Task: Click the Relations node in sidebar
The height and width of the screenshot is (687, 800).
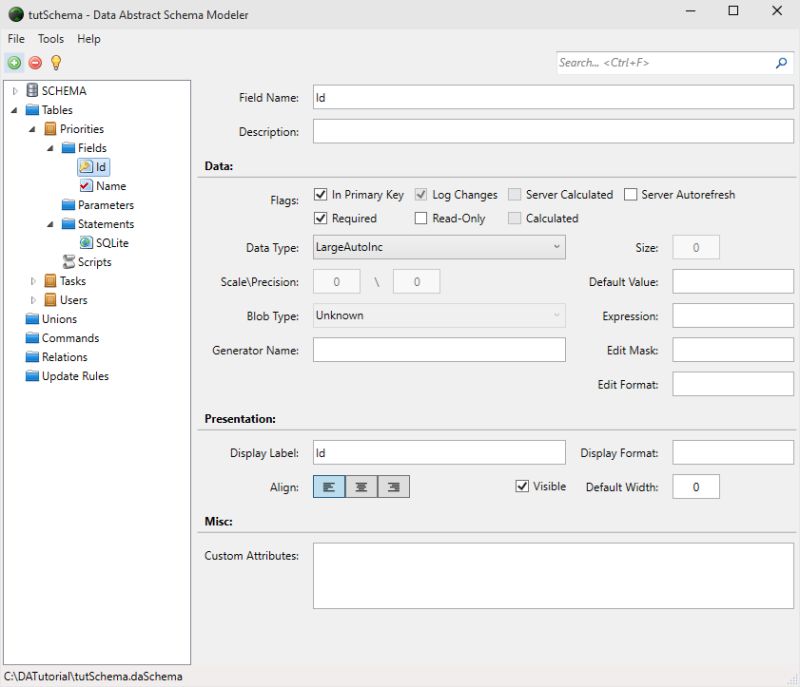Action: coord(68,357)
